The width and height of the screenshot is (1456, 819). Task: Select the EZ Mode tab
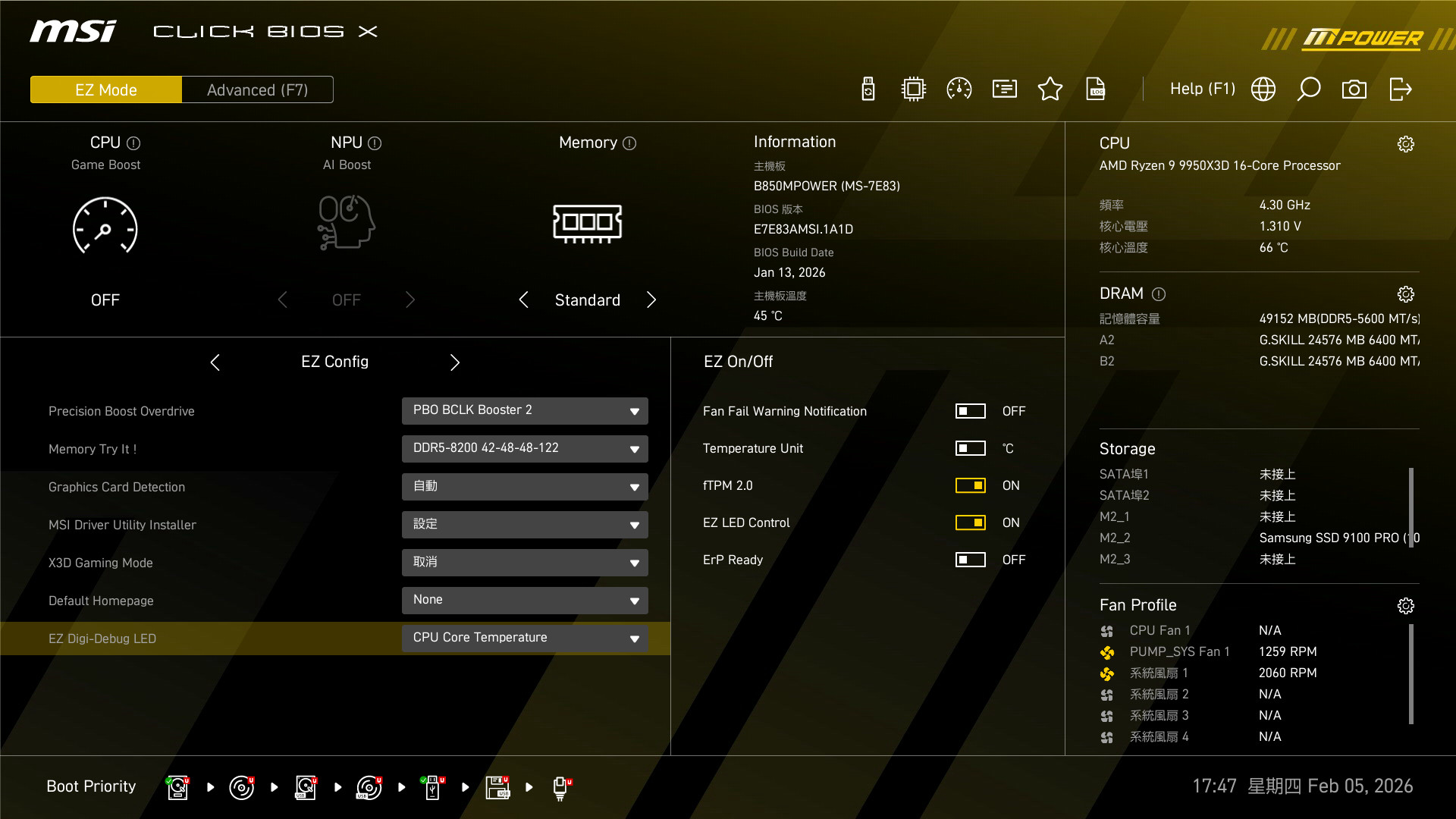point(106,89)
